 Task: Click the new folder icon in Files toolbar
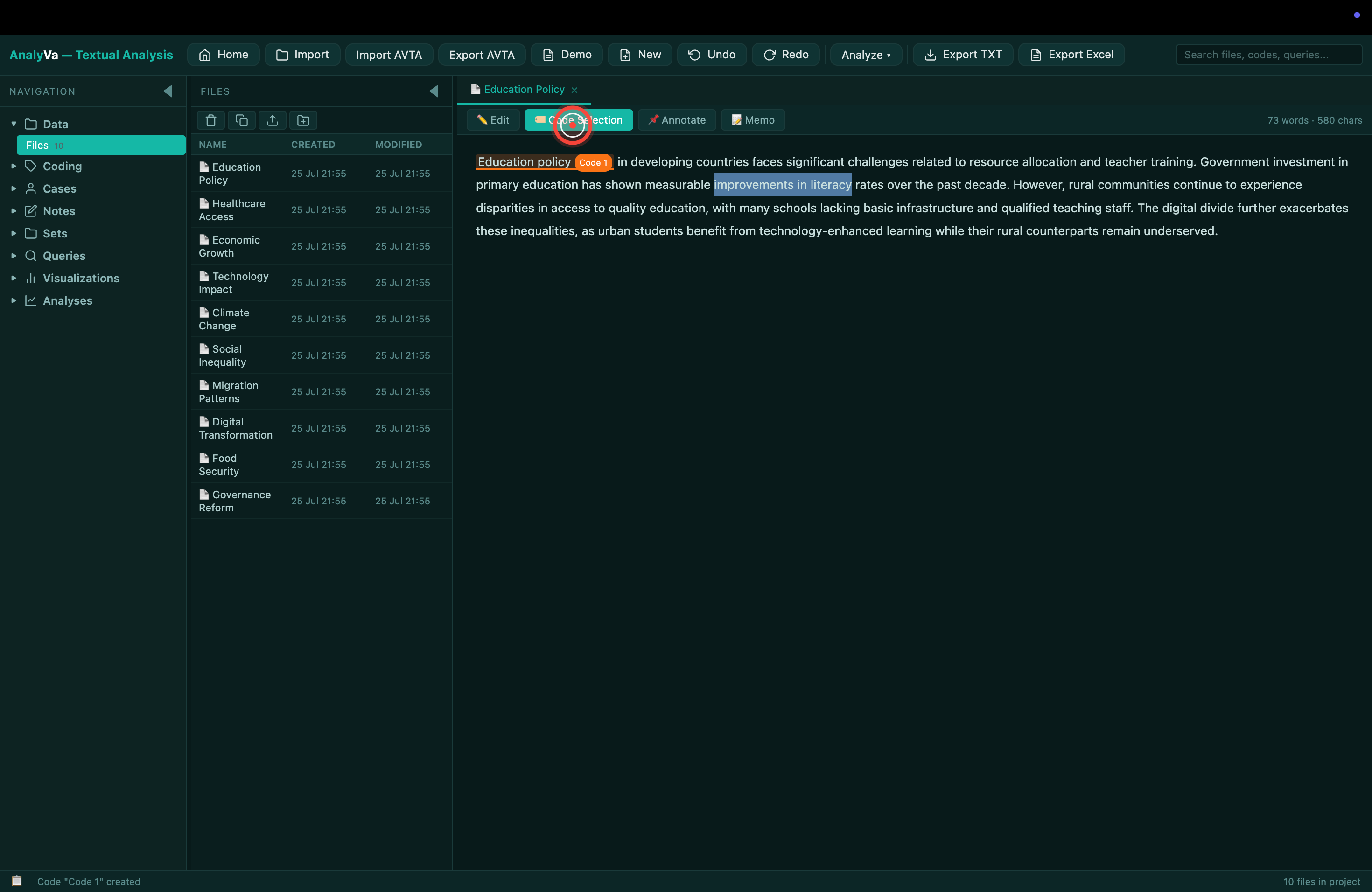303,120
